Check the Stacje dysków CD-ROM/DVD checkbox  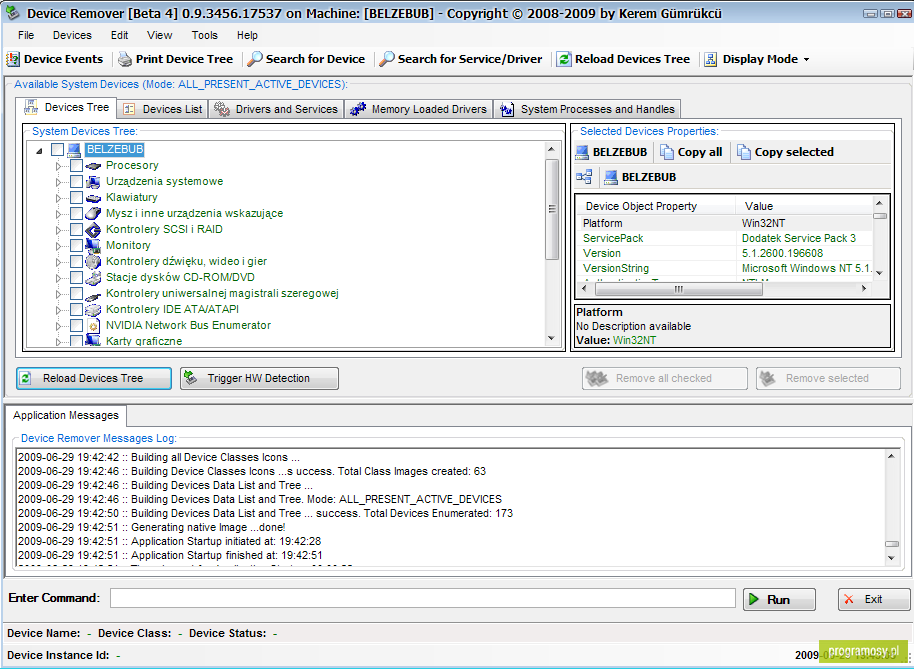click(x=76, y=277)
